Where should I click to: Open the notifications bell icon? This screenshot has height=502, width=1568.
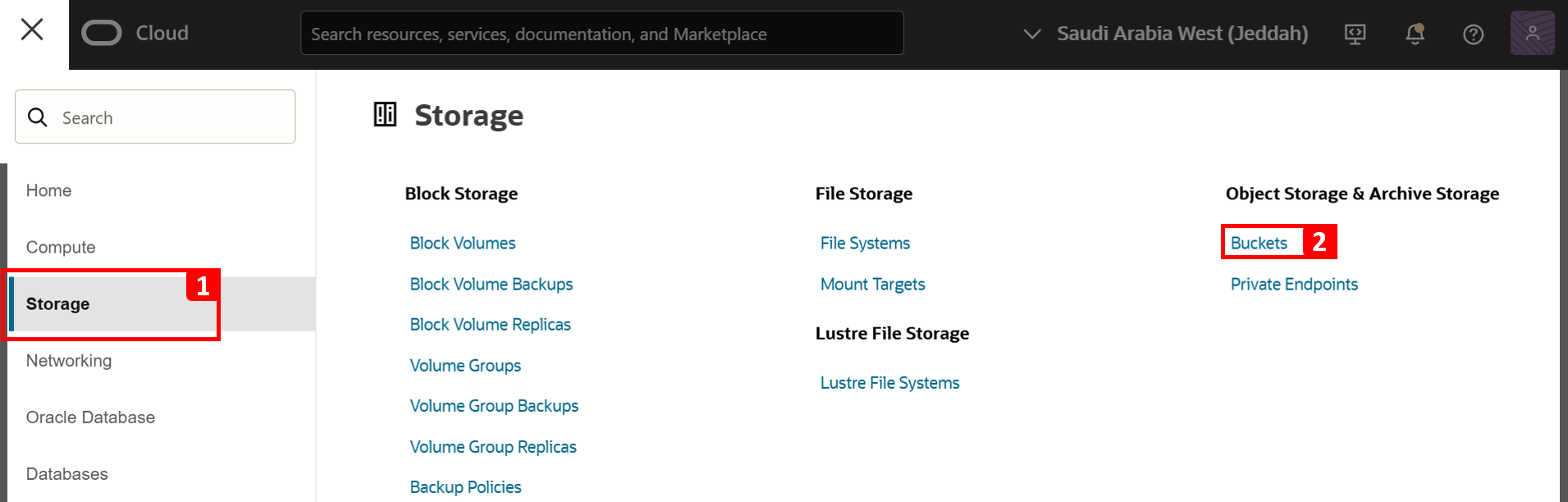click(x=1415, y=34)
